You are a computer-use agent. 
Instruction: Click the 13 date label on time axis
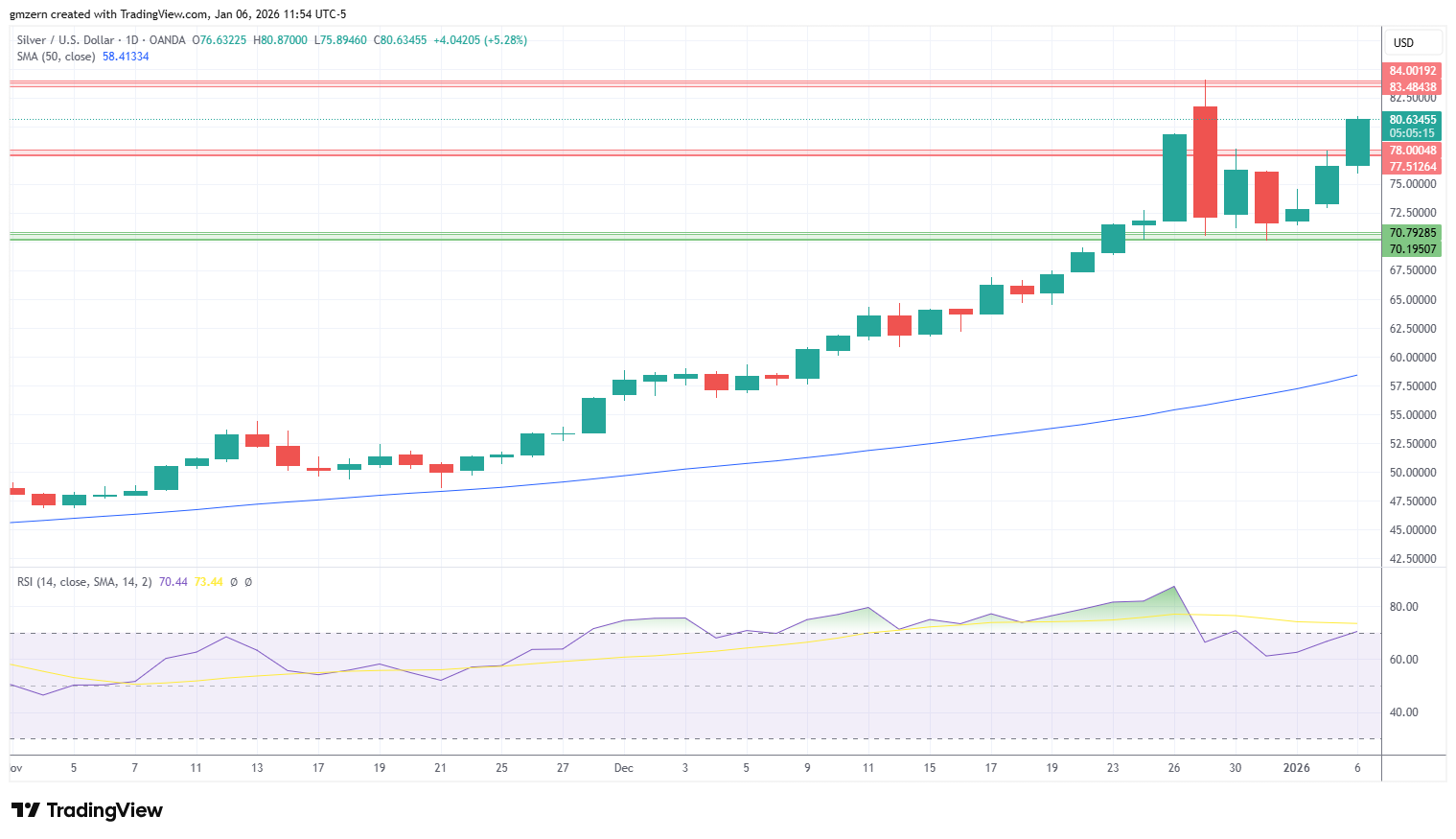tap(257, 768)
